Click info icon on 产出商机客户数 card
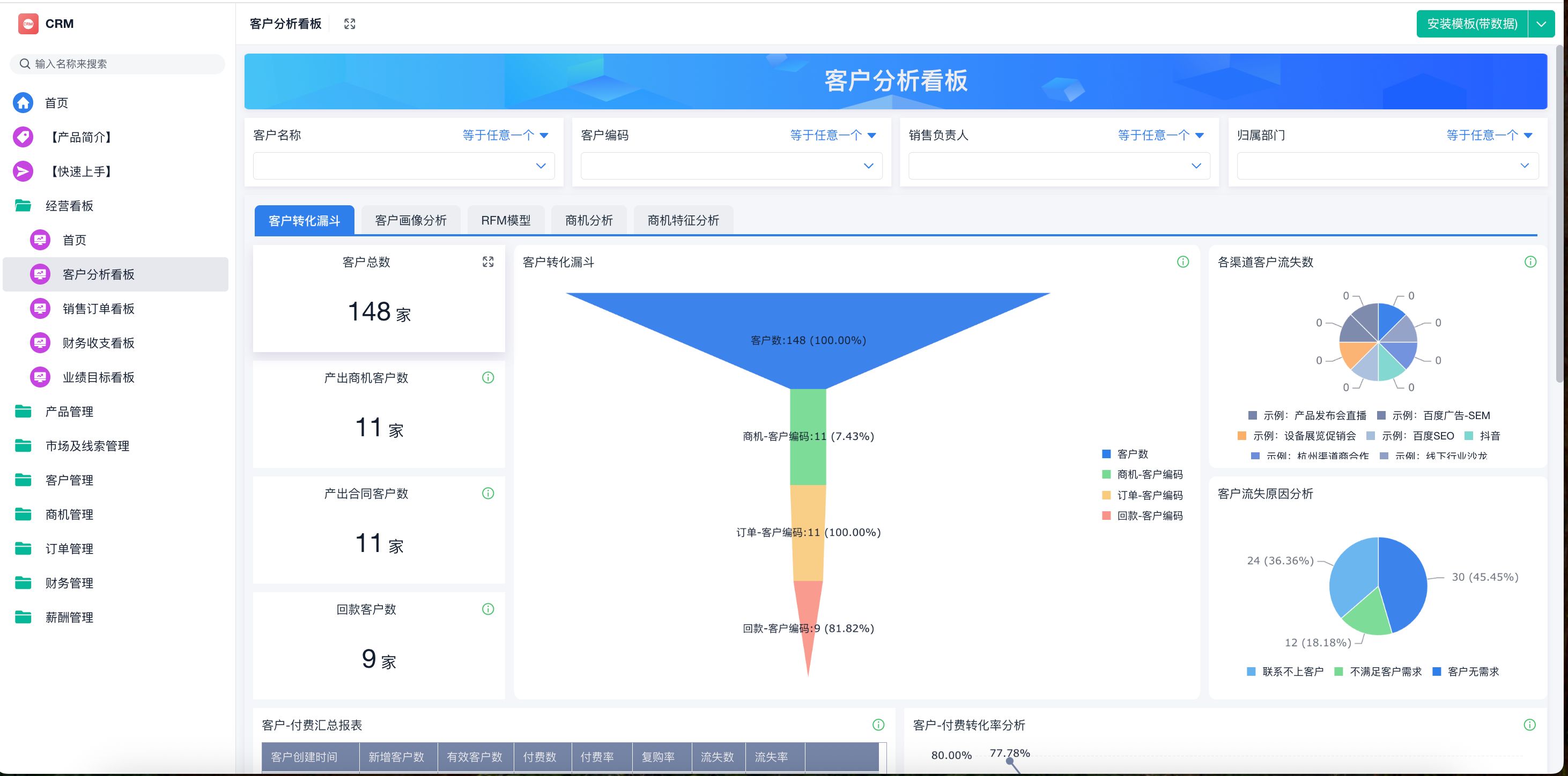1568x776 pixels. tap(487, 378)
